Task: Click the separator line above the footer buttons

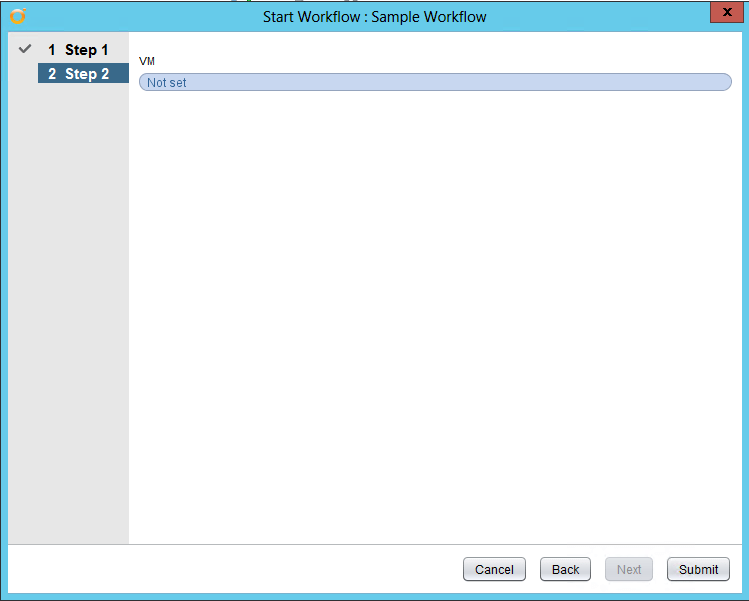Action: coord(374,544)
